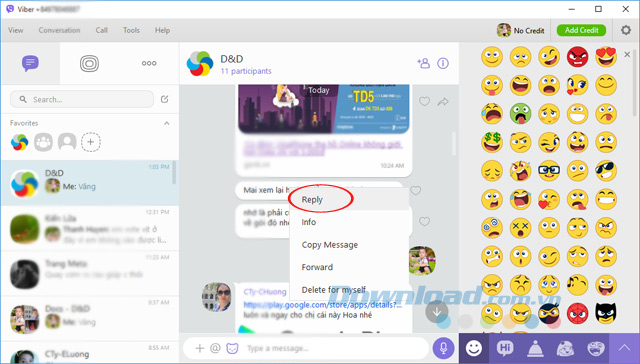Like the 'nhớ là phải' message
This screenshot has width=640, height=364.
coord(424,222)
